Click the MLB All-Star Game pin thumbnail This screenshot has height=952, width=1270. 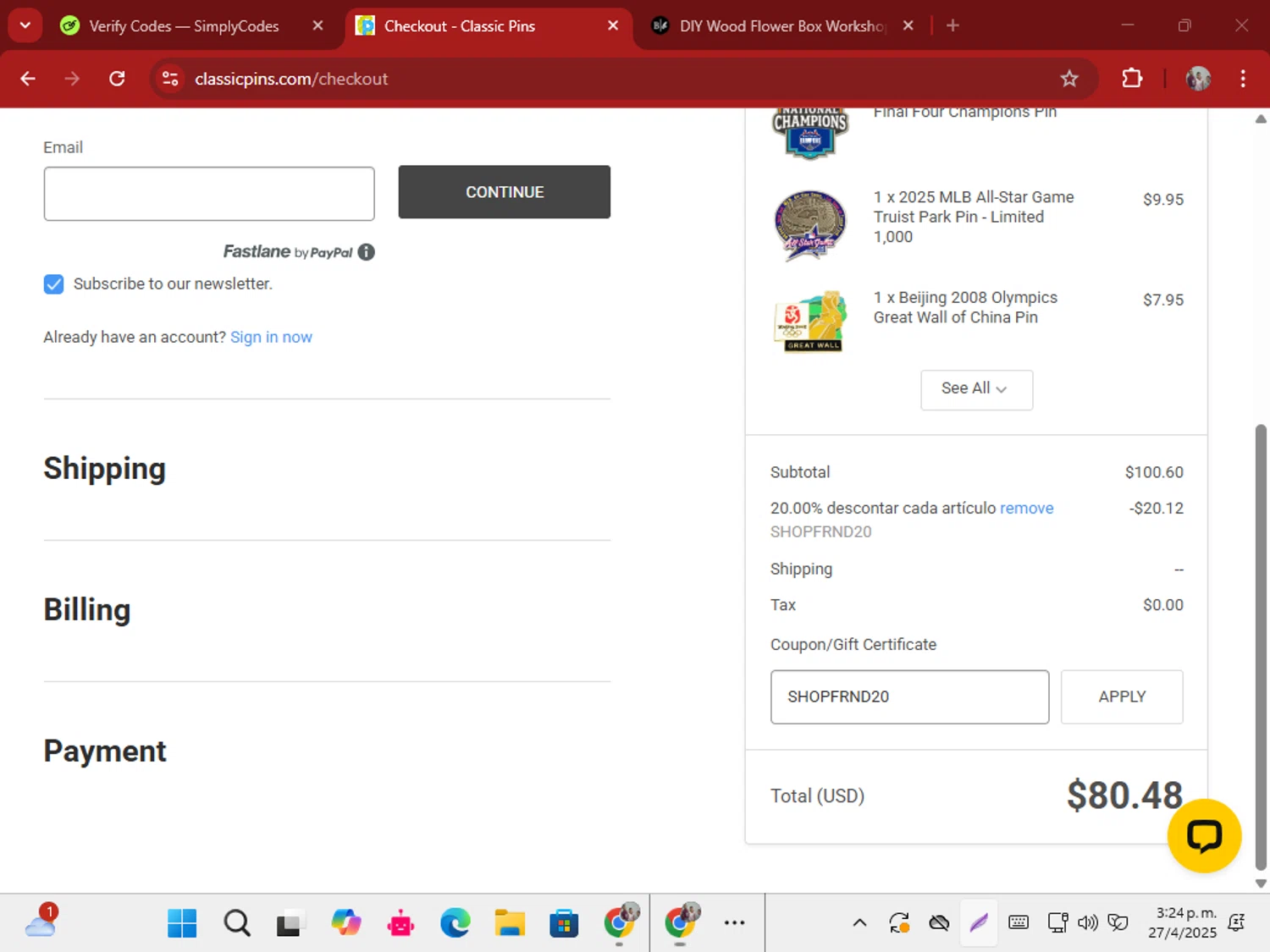coord(810,225)
